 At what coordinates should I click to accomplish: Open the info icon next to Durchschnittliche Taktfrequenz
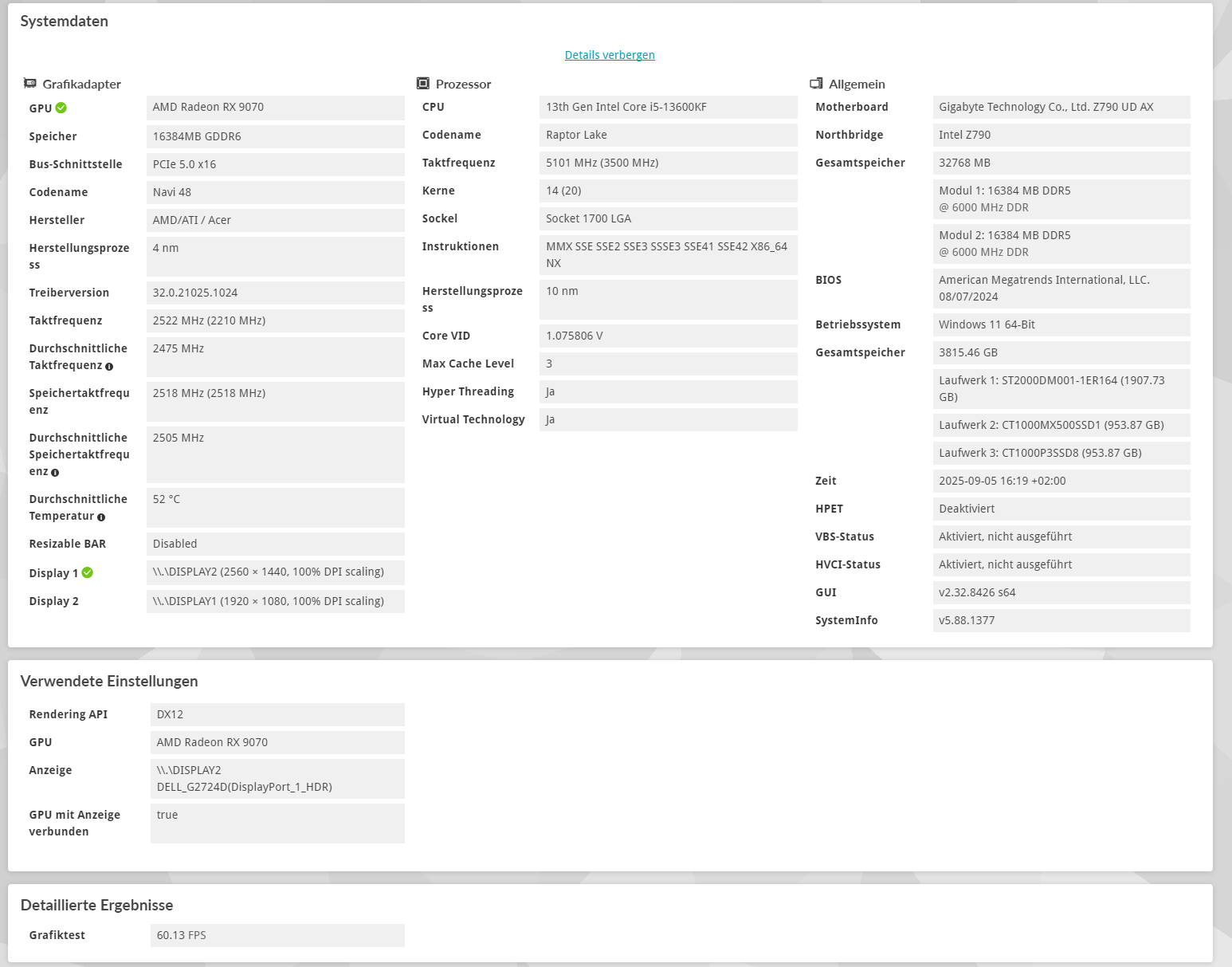108,367
